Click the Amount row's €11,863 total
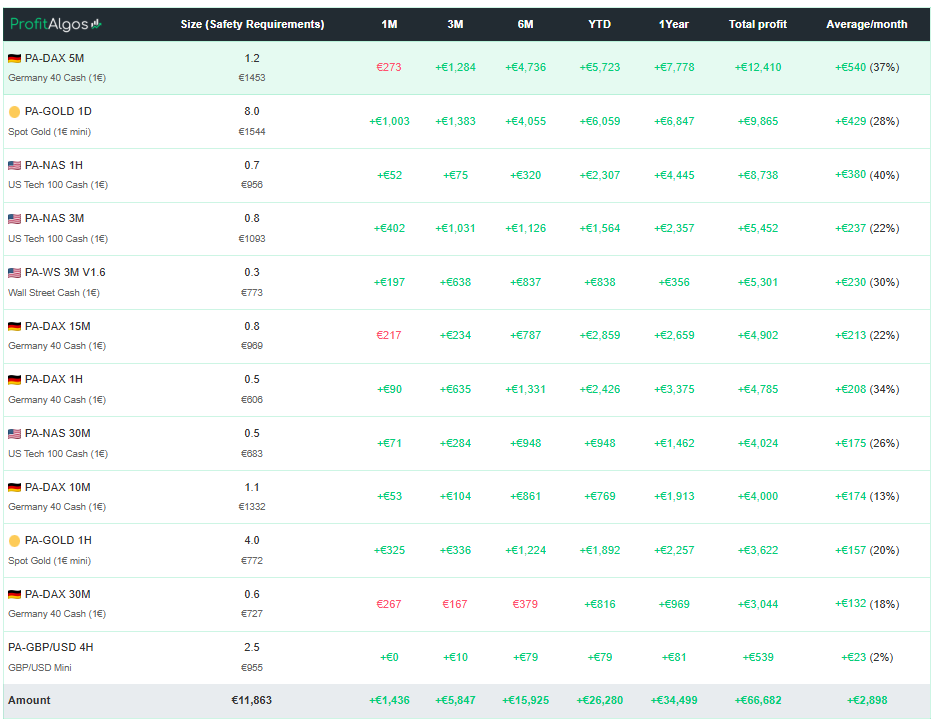 click(251, 700)
